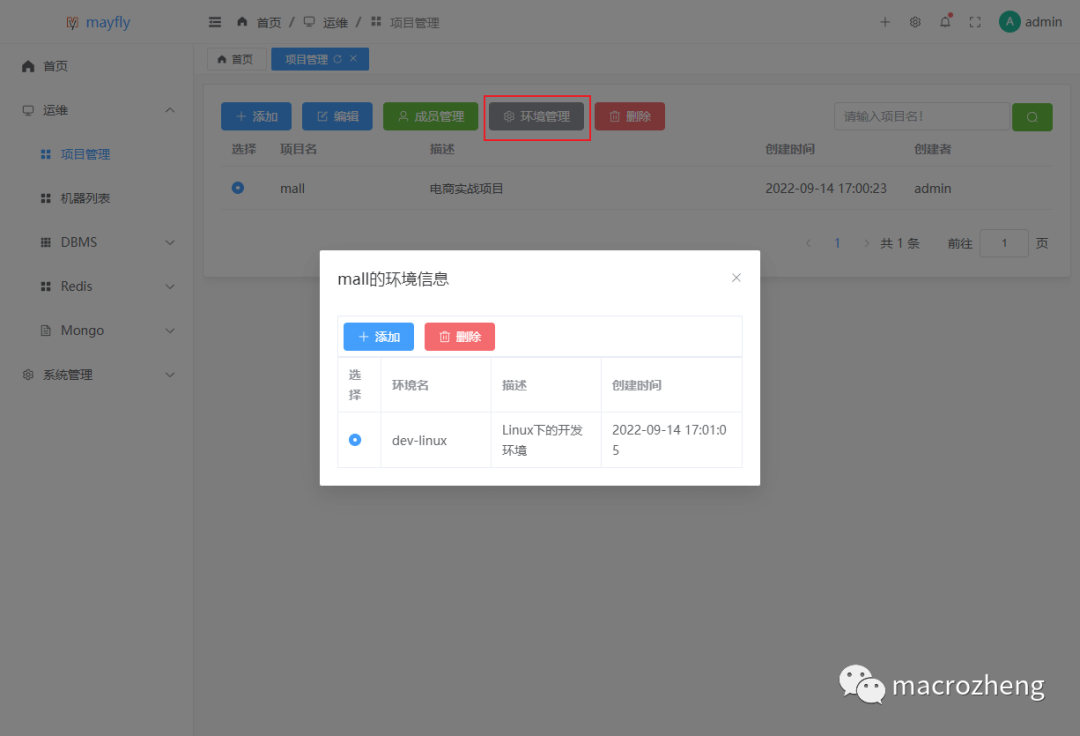Open settings gear icon in top header
This screenshot has height=736, width=1080.
click(x=915, y=22)
